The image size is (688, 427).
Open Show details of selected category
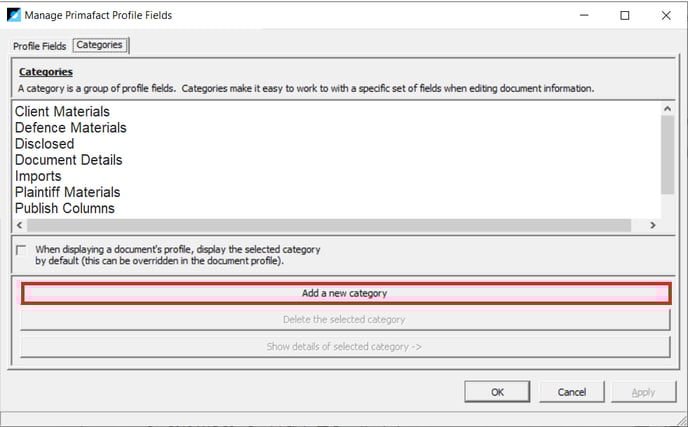coord(345,347)
